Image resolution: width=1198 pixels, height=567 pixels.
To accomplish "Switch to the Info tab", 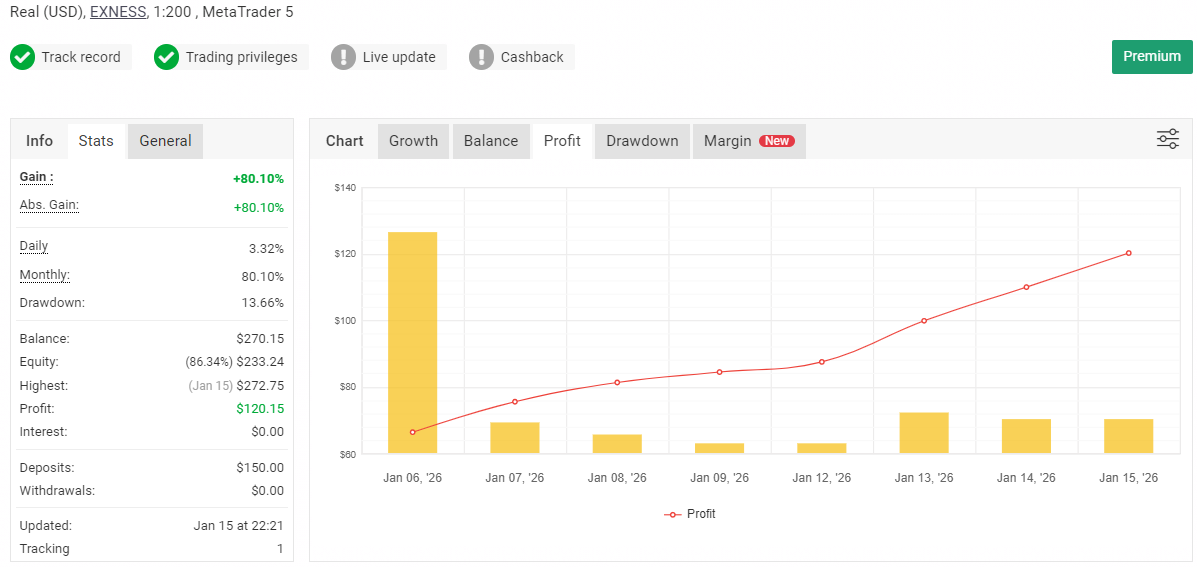I will [40, 141].
